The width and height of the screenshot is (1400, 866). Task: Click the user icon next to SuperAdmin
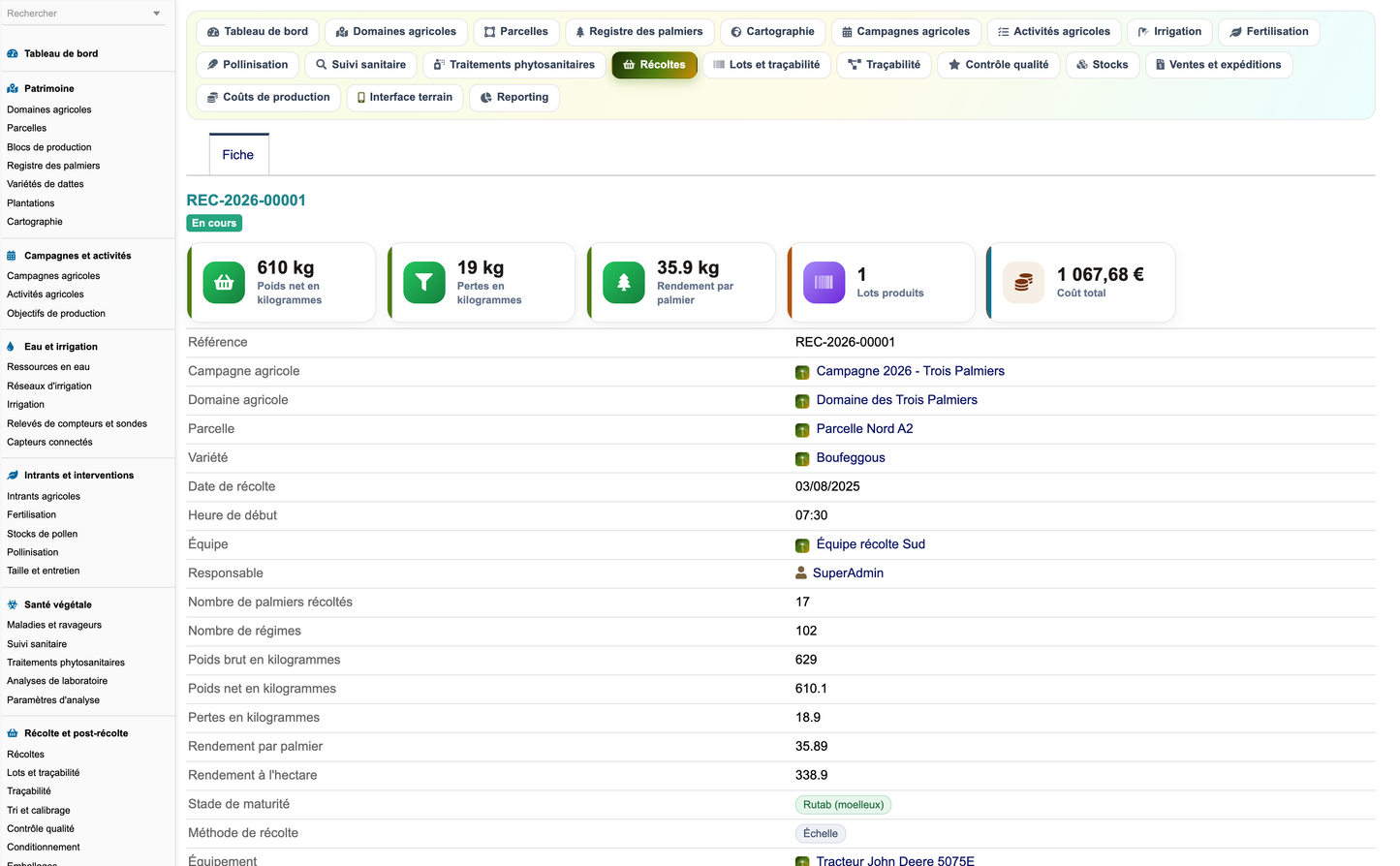(x=801, y=573)
